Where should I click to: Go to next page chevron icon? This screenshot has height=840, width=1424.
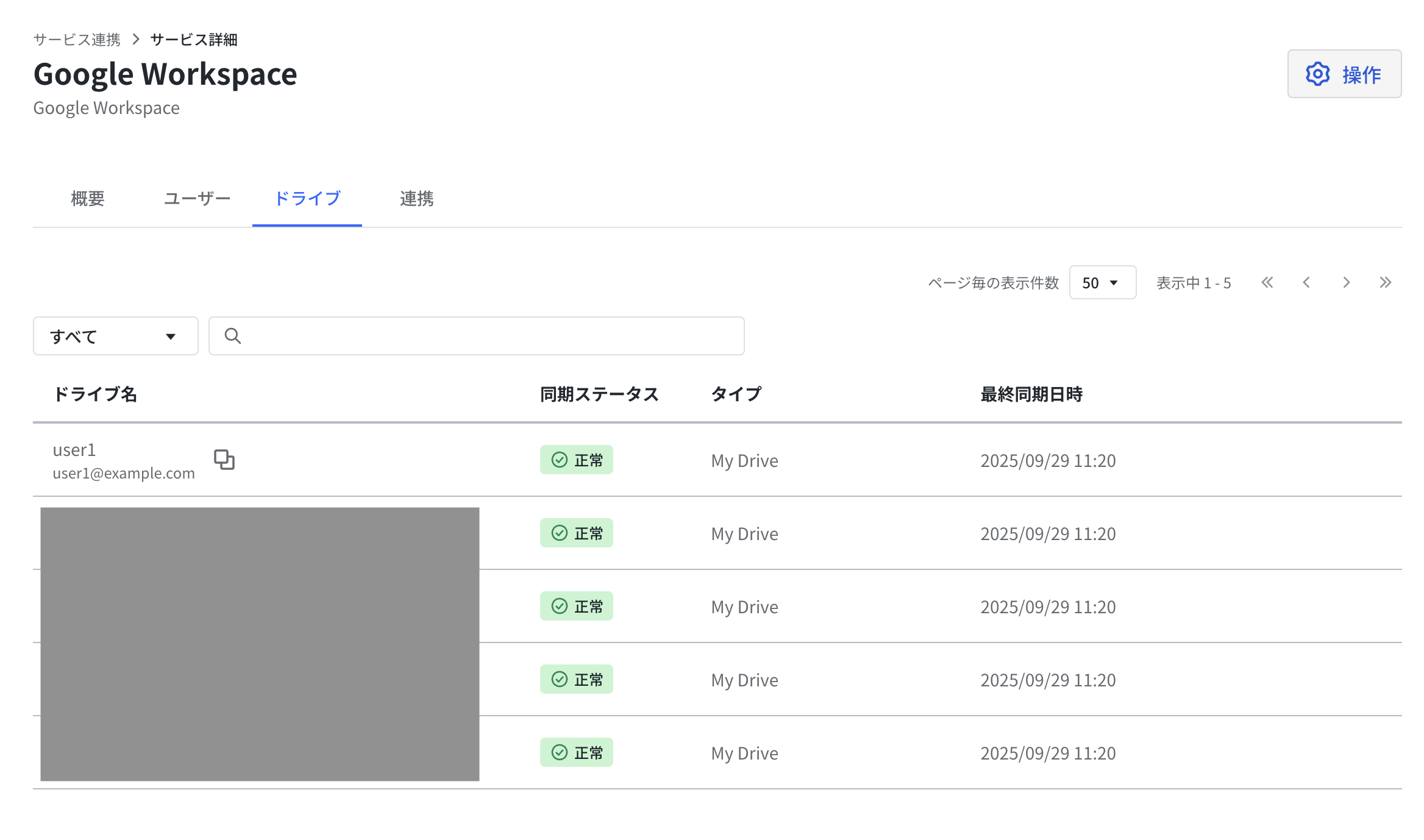pos(1346,282)
